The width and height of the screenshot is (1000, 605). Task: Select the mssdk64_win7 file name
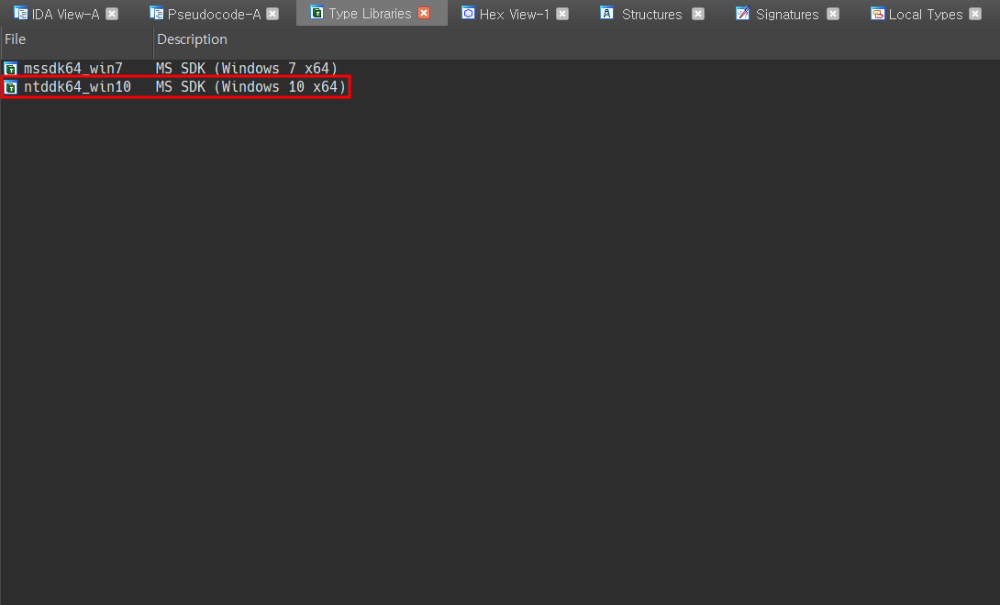[x=73, y=68]
